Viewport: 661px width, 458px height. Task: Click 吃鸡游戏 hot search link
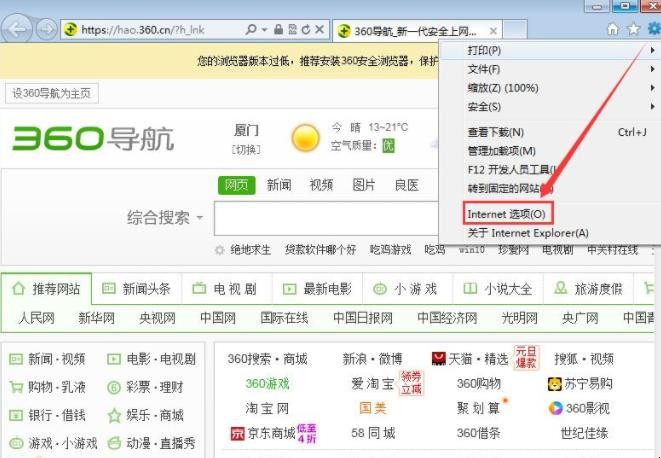390,250
